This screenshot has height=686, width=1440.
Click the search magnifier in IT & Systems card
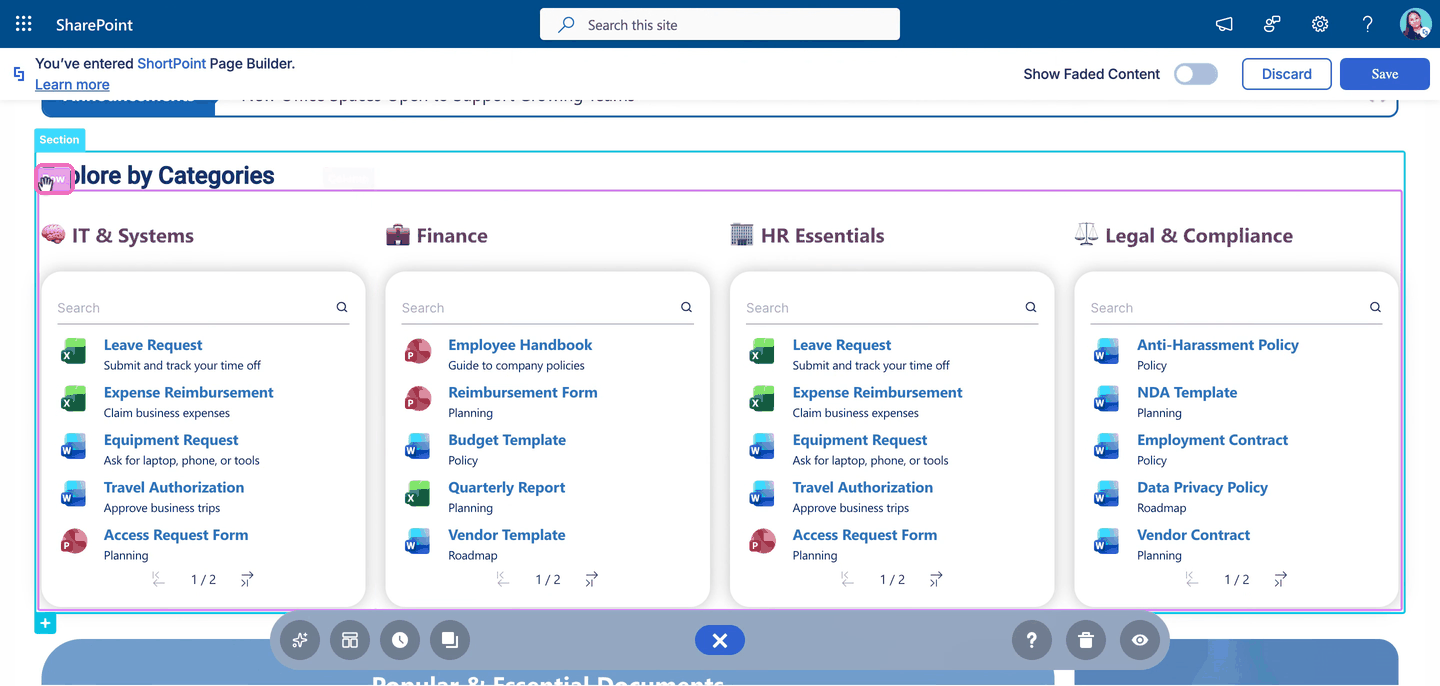342,308
